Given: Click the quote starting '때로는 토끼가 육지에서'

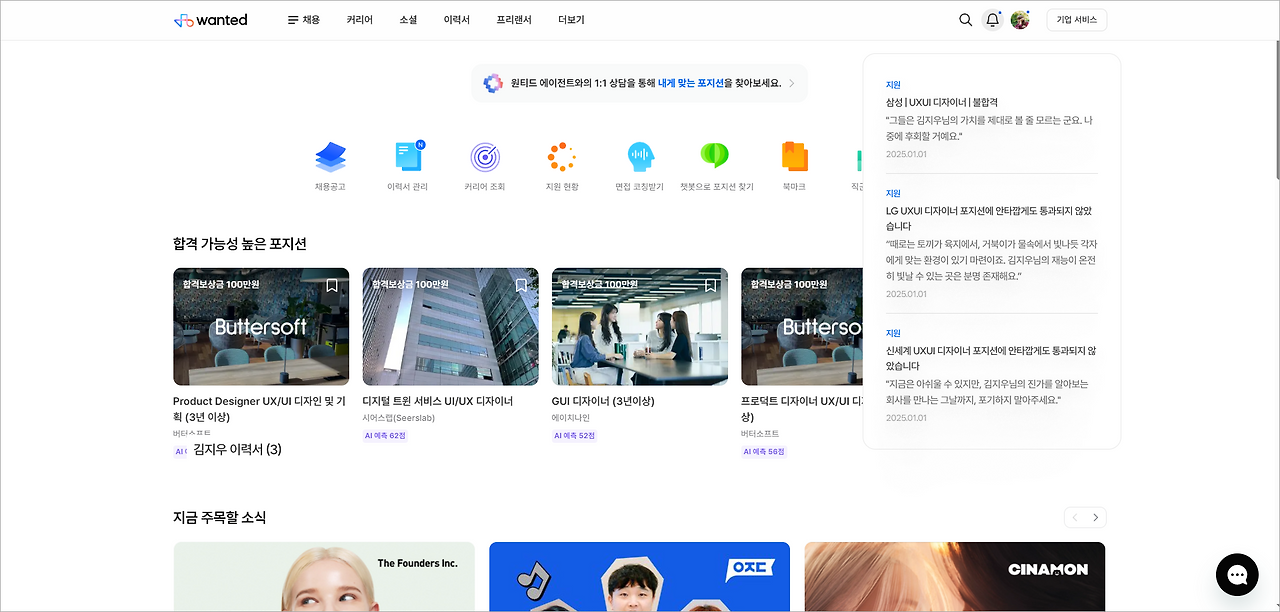Looking at the screenshot, I should click(991, 259).
